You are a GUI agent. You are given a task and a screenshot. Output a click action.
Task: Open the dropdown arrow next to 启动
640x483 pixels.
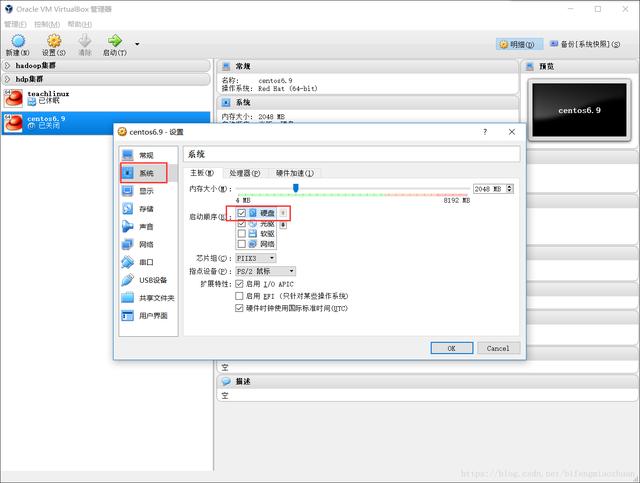tap(137, 44)
